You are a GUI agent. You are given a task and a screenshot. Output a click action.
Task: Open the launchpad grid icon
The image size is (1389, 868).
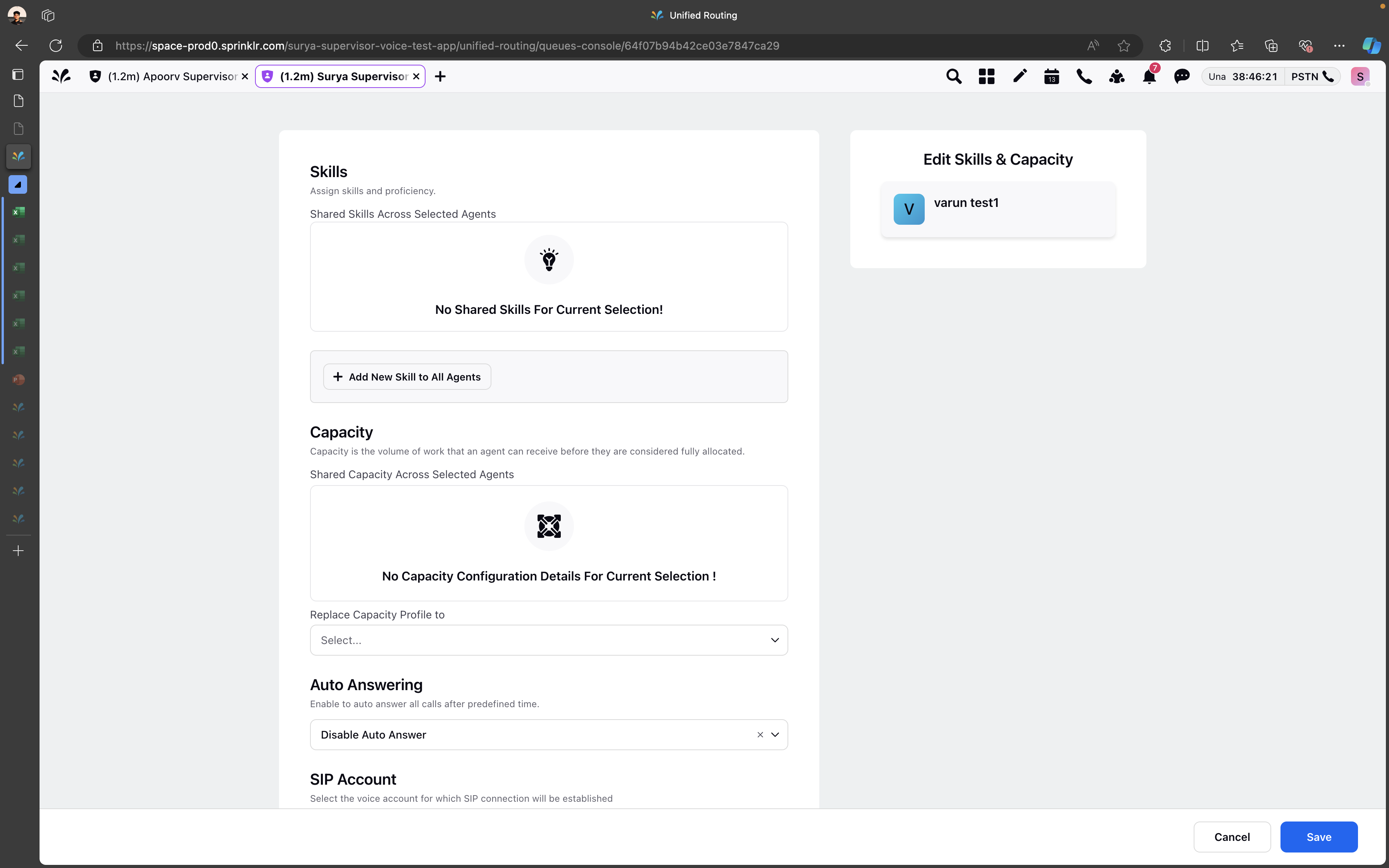(986, 76)
